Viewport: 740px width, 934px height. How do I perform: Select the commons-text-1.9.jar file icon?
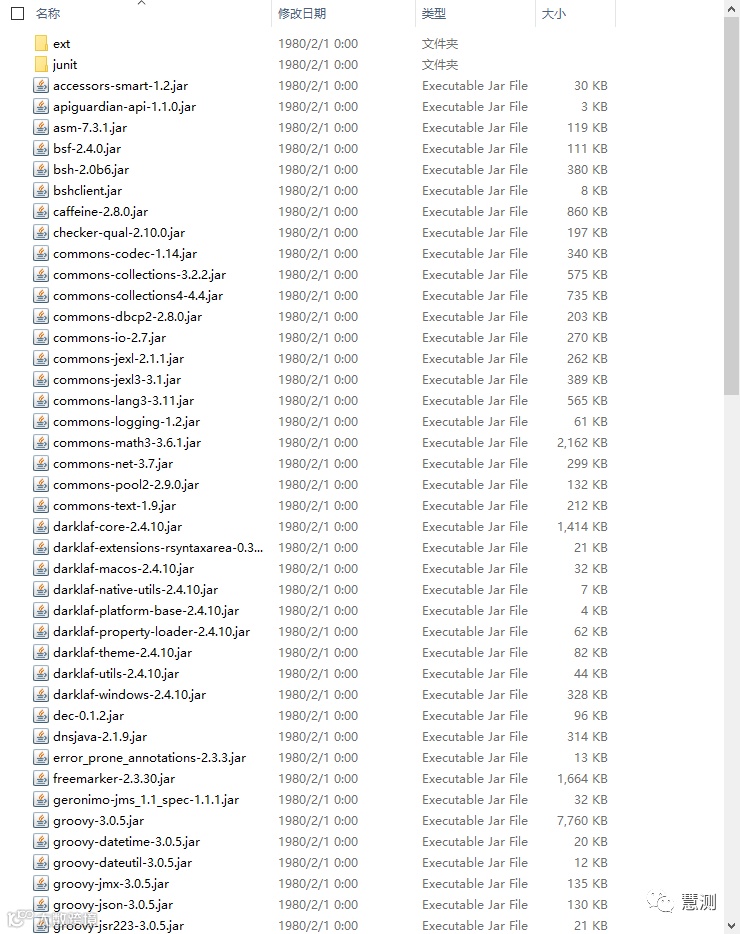(x=41, y=506)
